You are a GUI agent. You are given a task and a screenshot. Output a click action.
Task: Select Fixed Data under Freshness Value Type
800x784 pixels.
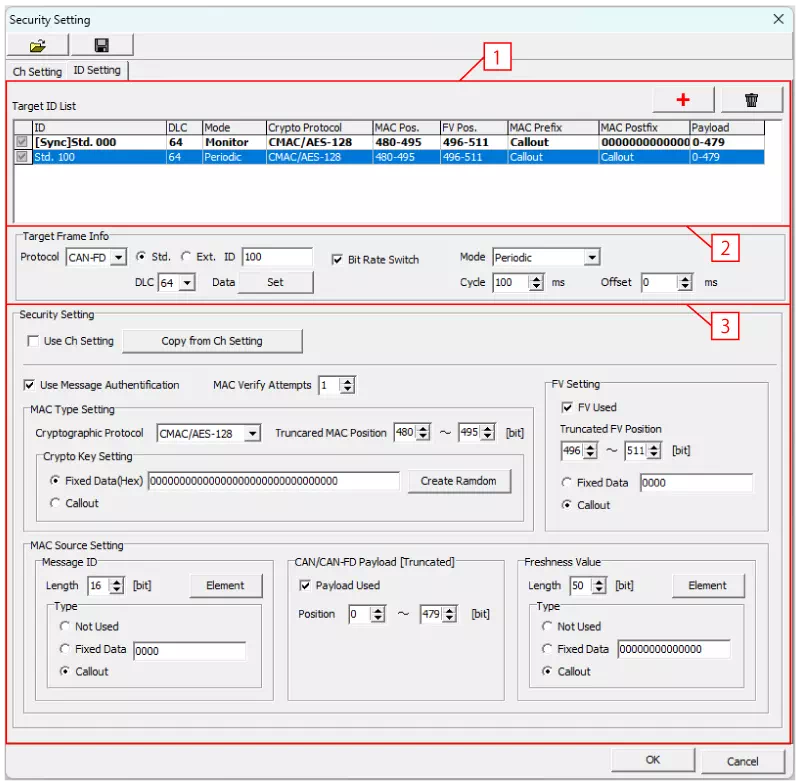(x=549, y=648)
